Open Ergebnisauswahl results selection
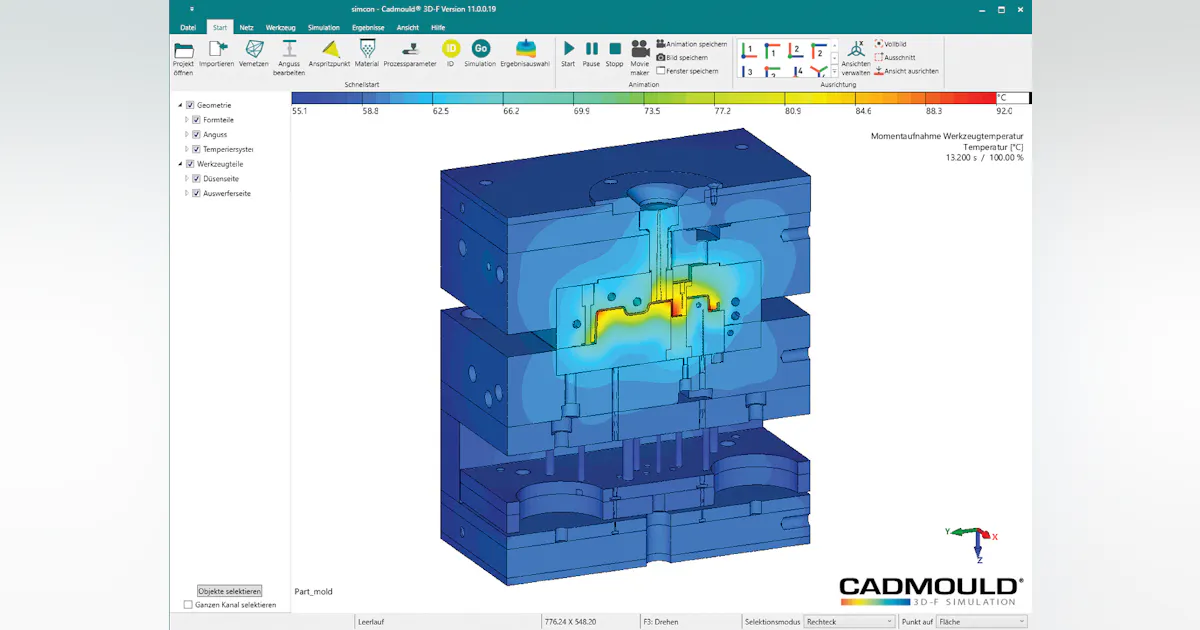The width and height of the screenshot is (1200, 630). pos(525,54)
